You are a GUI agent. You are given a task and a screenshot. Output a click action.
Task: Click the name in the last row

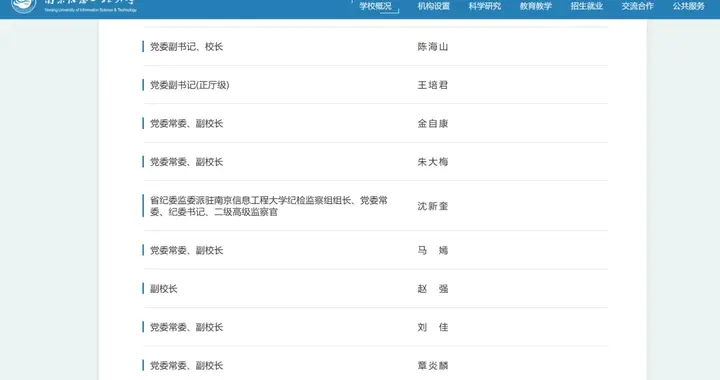pos(433,366)
